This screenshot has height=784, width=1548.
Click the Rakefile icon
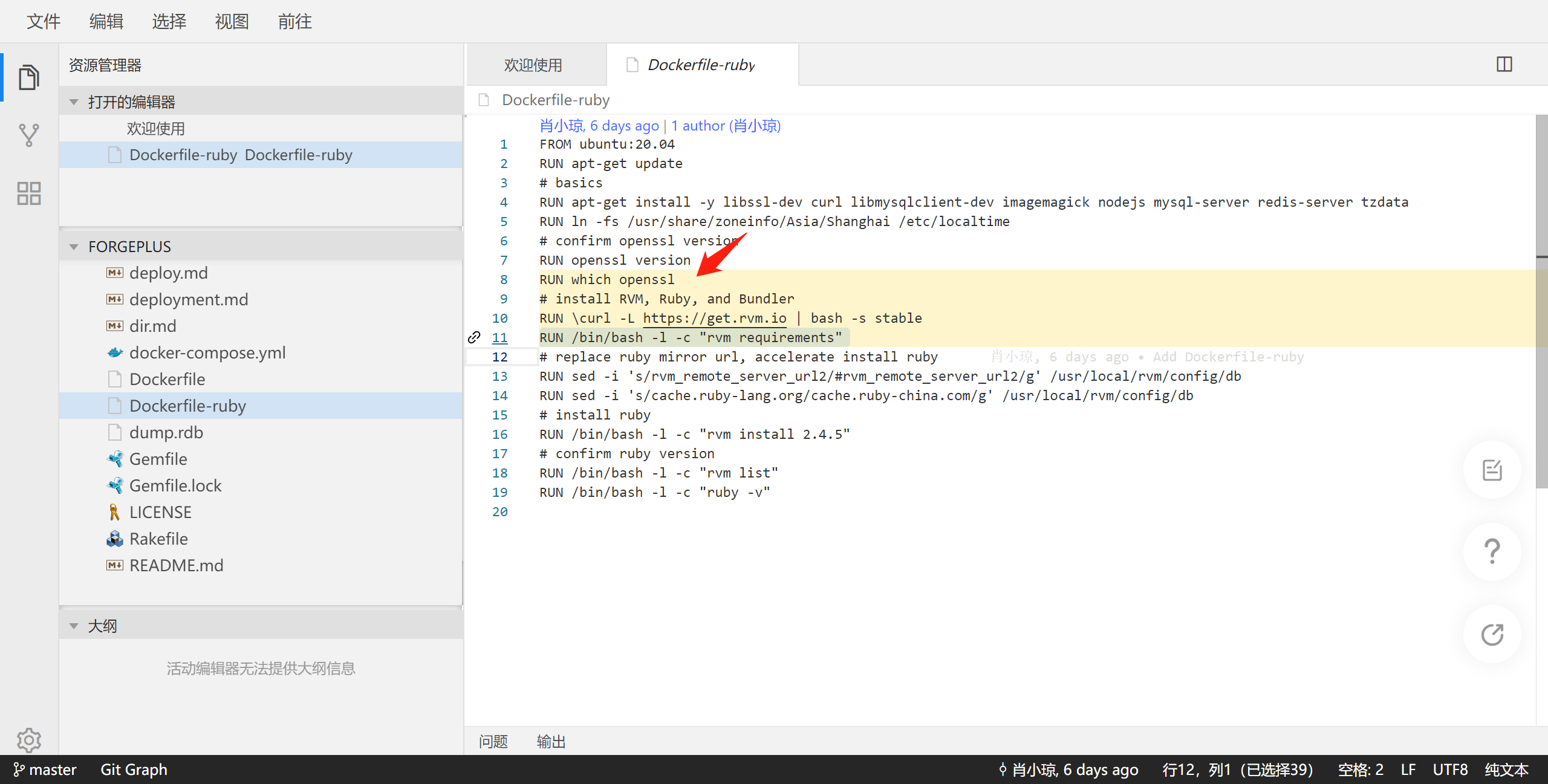coord(115,539)
